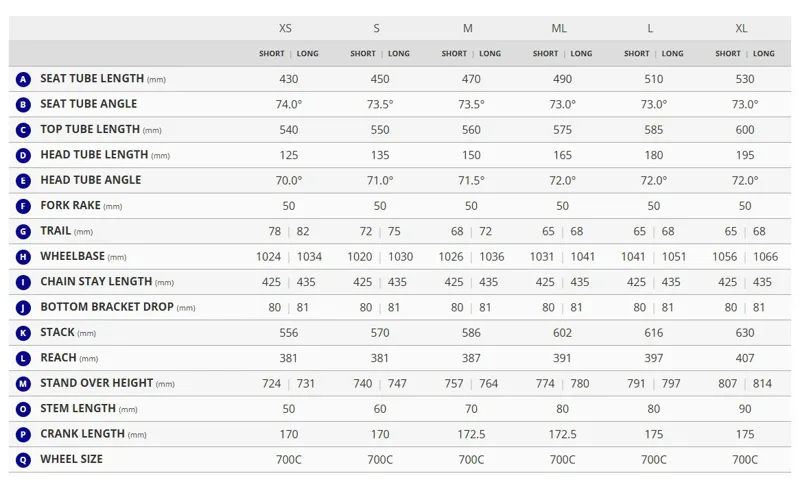Click LONG under the M column

[490, 54]
